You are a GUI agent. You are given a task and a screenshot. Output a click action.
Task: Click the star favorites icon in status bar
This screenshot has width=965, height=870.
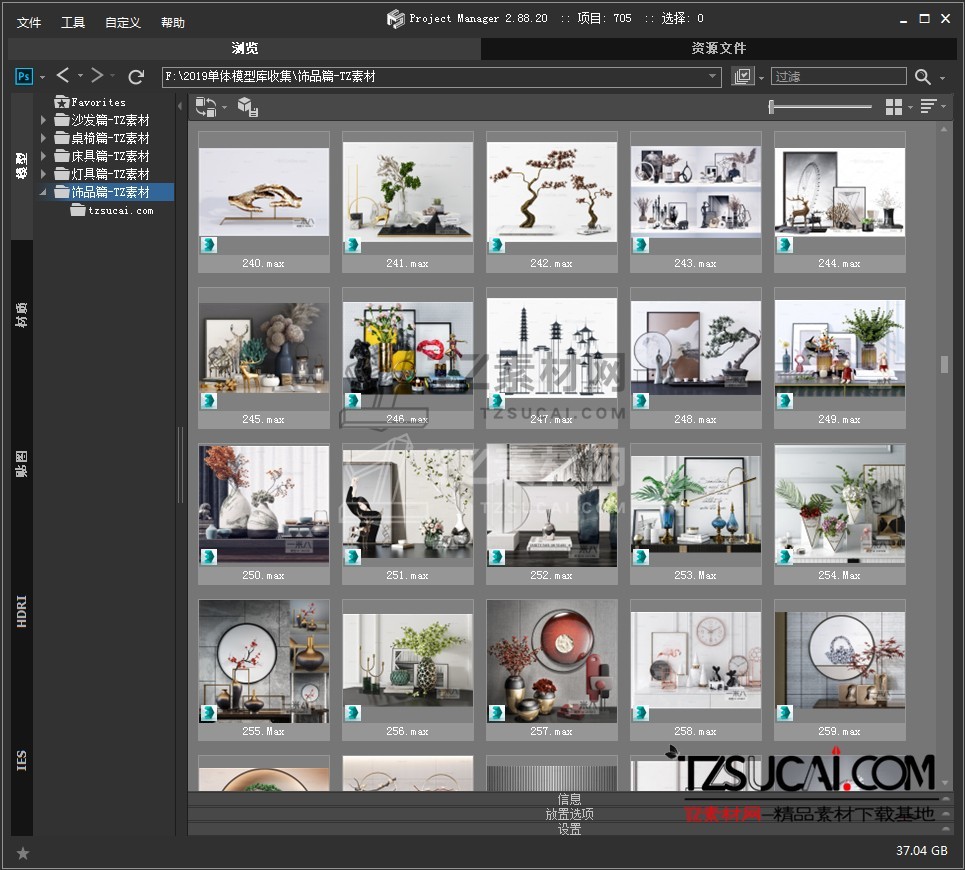click(23, 853)
